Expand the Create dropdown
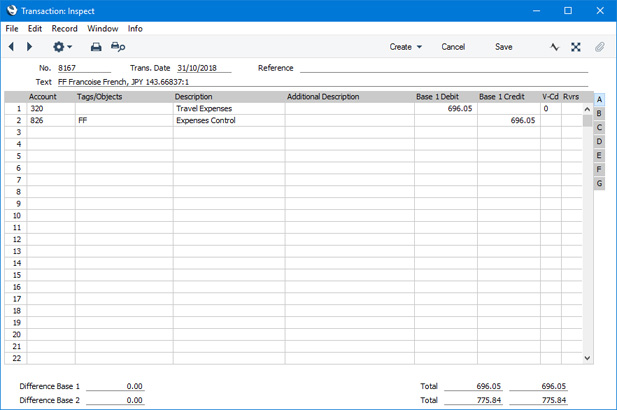 pyautogui.click(x=405, y=47)
